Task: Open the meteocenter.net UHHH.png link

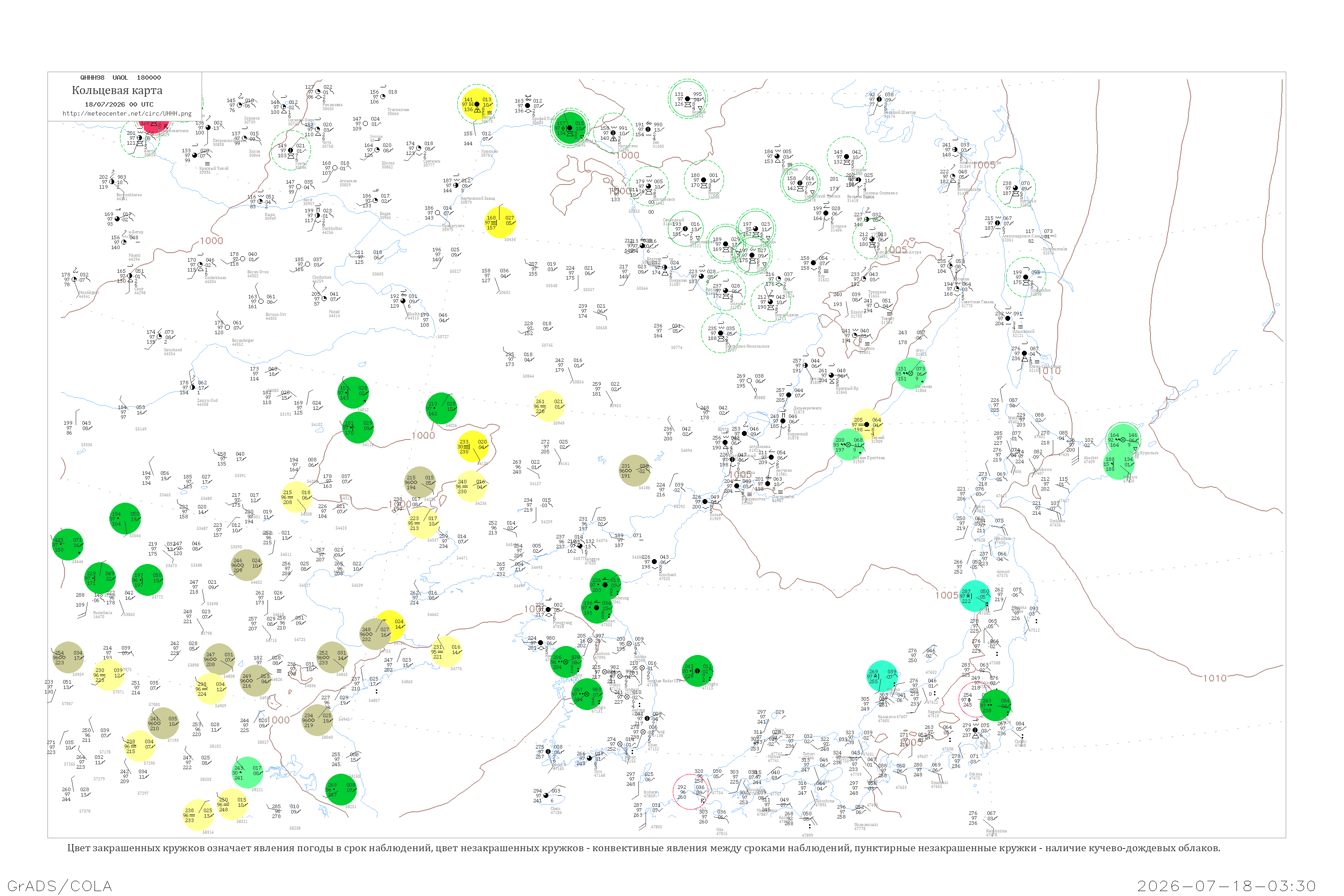Action: click(127, 113)
